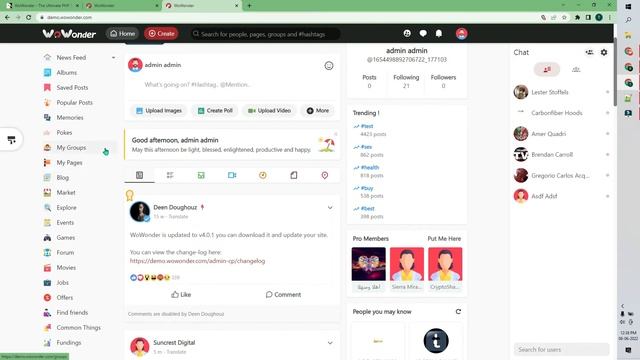Open Movies in the sidebar

[66, 268]
